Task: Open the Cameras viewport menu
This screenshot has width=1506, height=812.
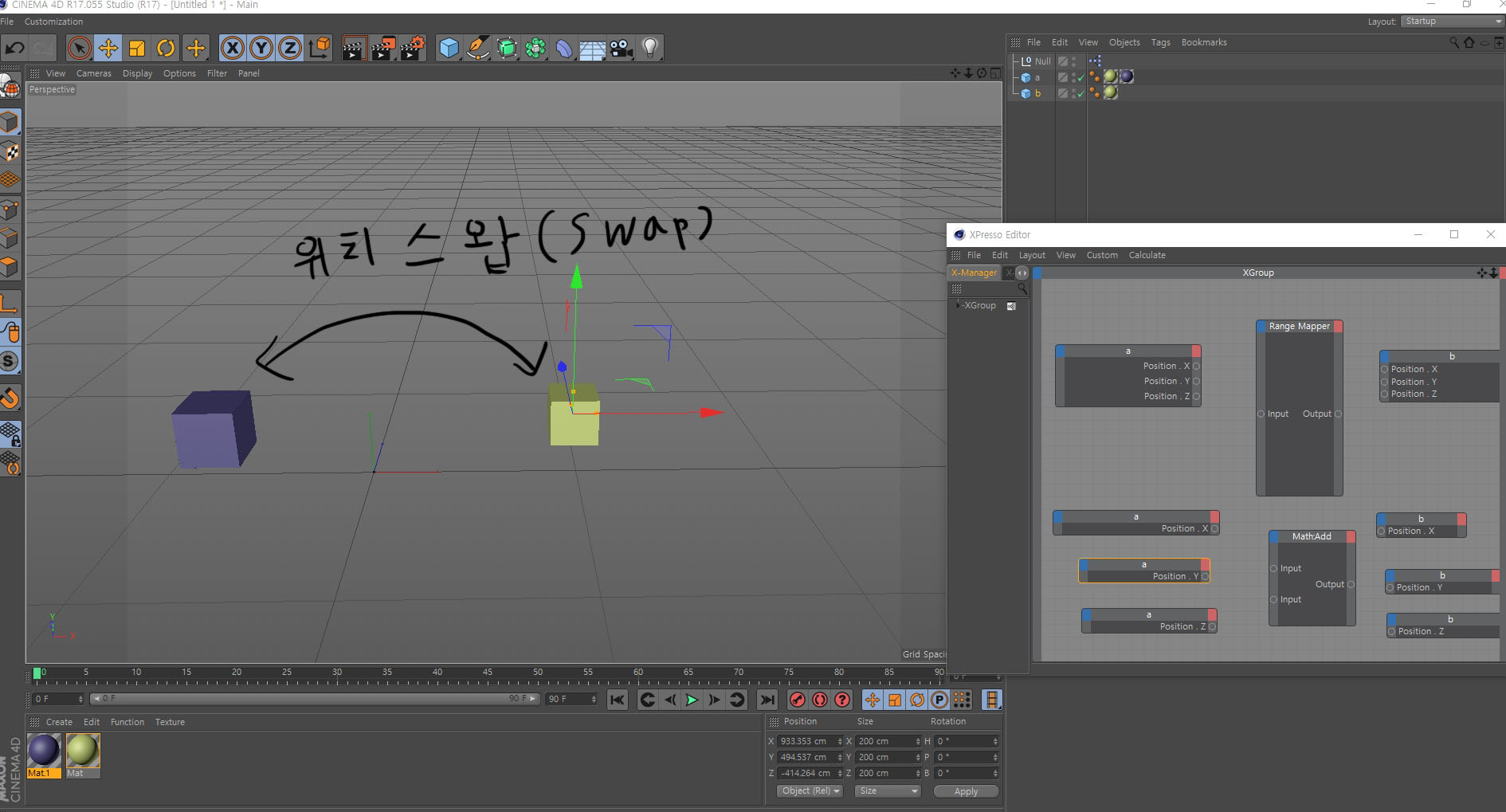Action: coord(94,73)
